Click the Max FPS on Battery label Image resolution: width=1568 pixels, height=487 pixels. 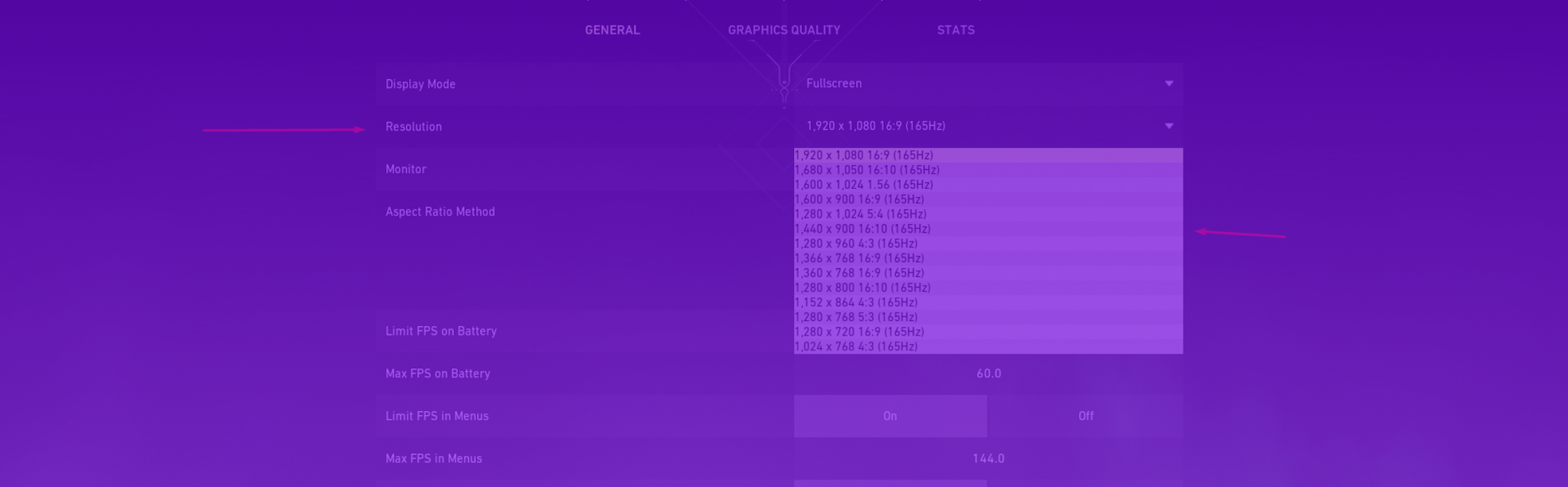(438, 373)
